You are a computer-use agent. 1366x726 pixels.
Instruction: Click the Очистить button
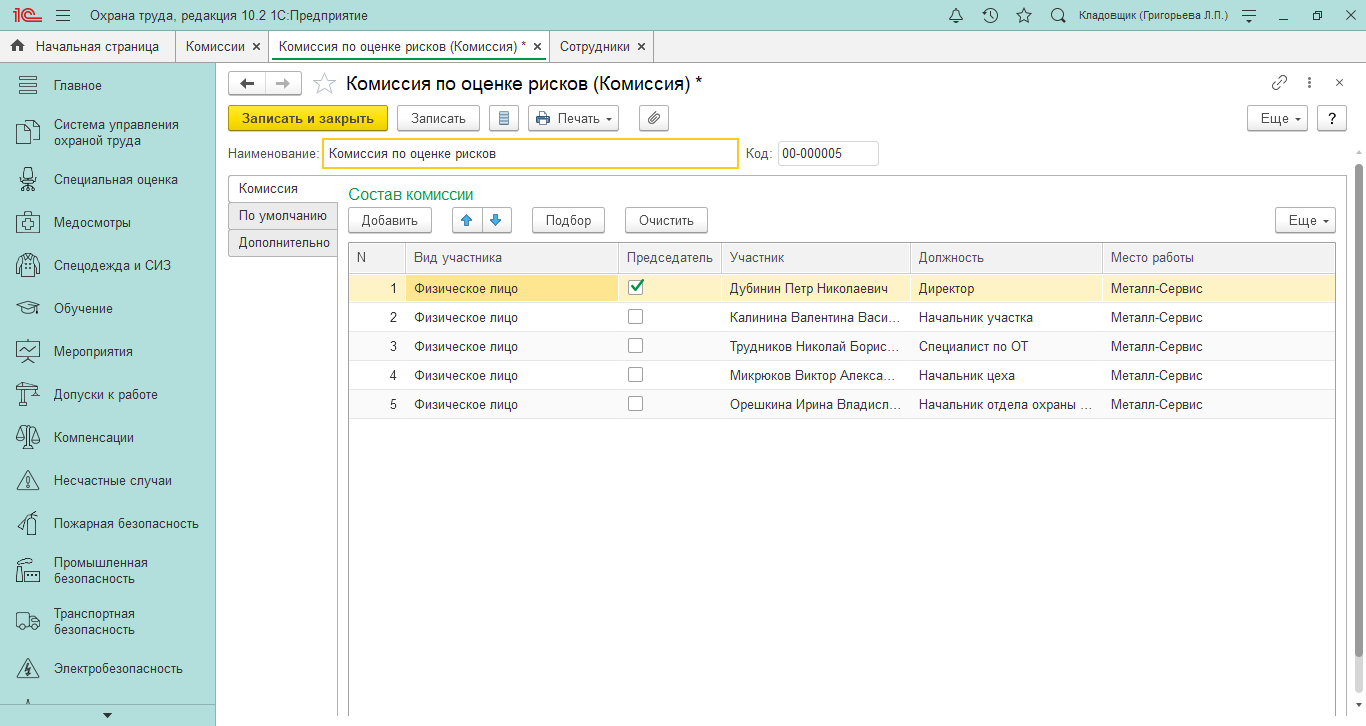666,220
